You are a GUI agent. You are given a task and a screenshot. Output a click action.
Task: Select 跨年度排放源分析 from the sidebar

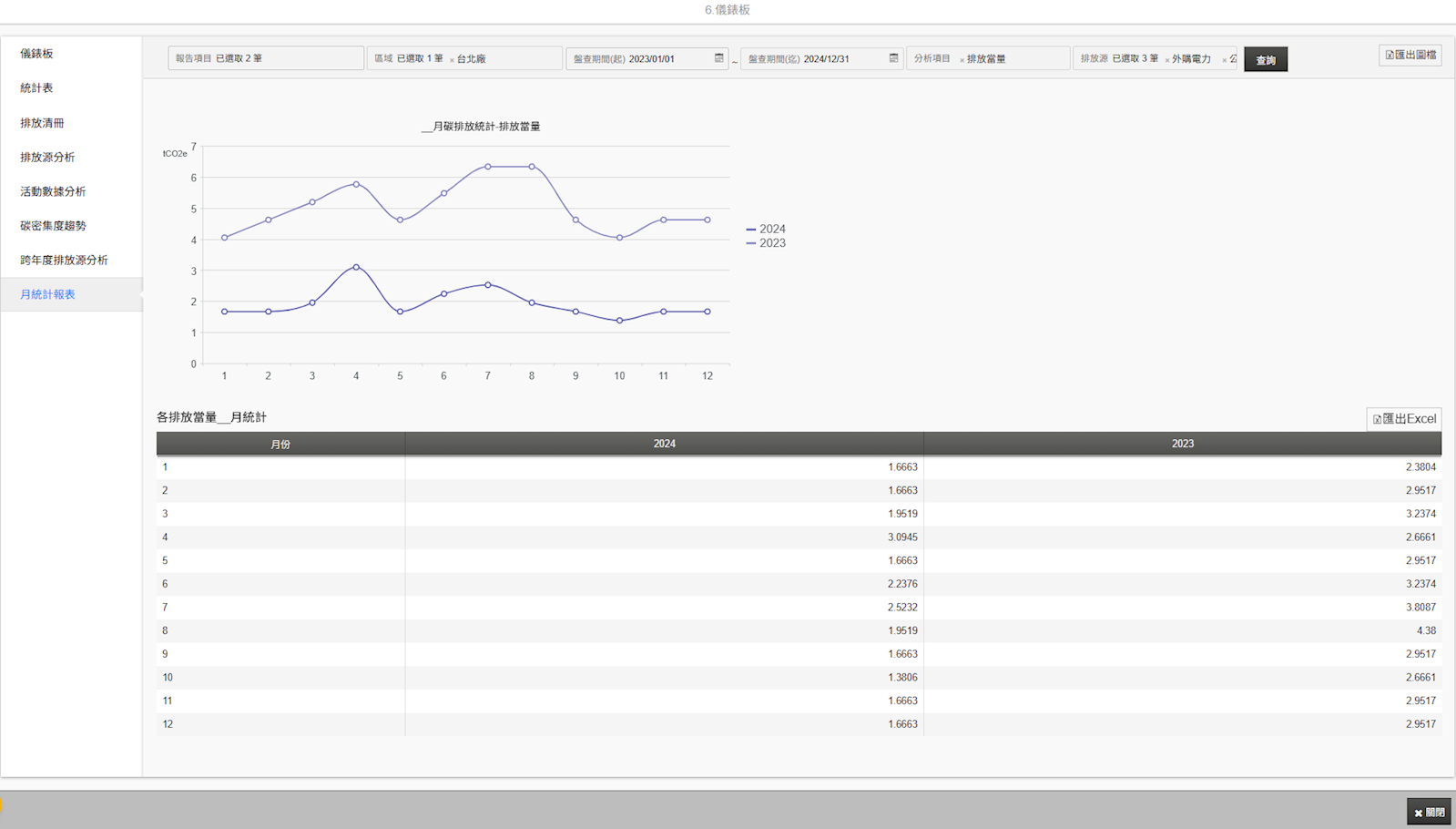pos(64,261)
